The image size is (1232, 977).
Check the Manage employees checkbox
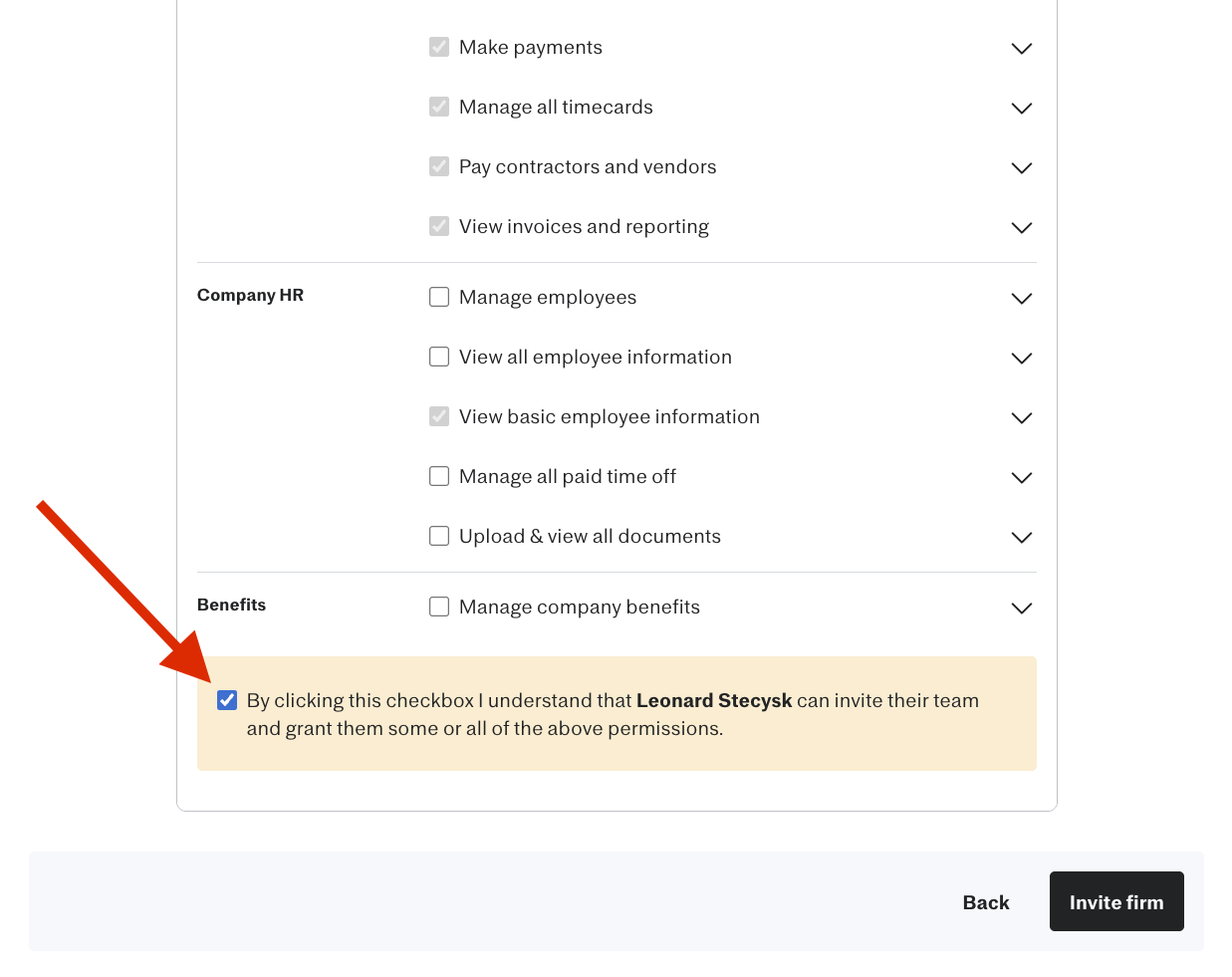point(439,297)
